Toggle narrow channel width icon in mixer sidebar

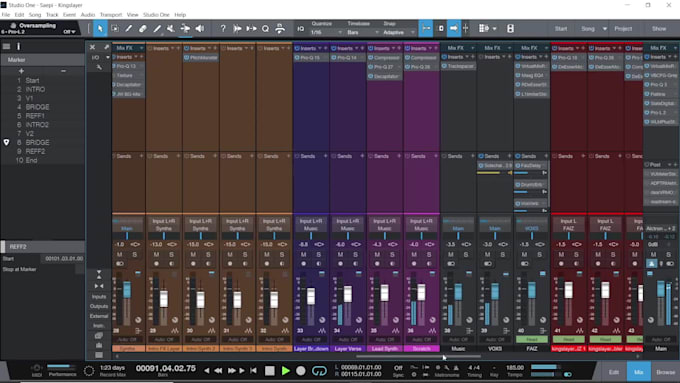tap(99, 286)
